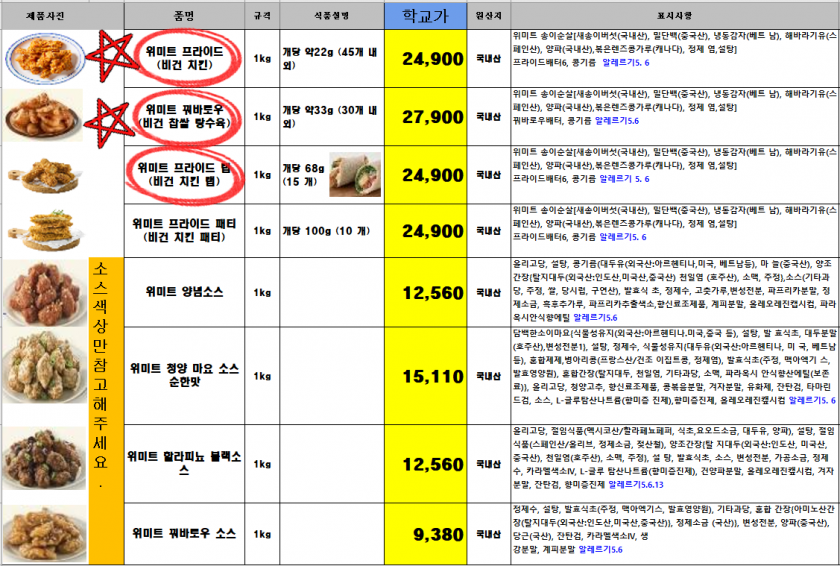Click 알레르기5.6 text in 양념소스 row
This screenshot has height=566, width=840.
pyautogui.click(x=595, y=318)
